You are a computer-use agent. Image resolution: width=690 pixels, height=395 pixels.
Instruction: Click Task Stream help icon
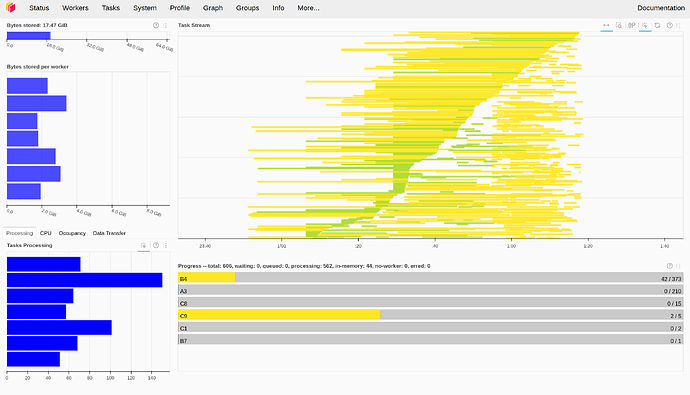[669, 26]
